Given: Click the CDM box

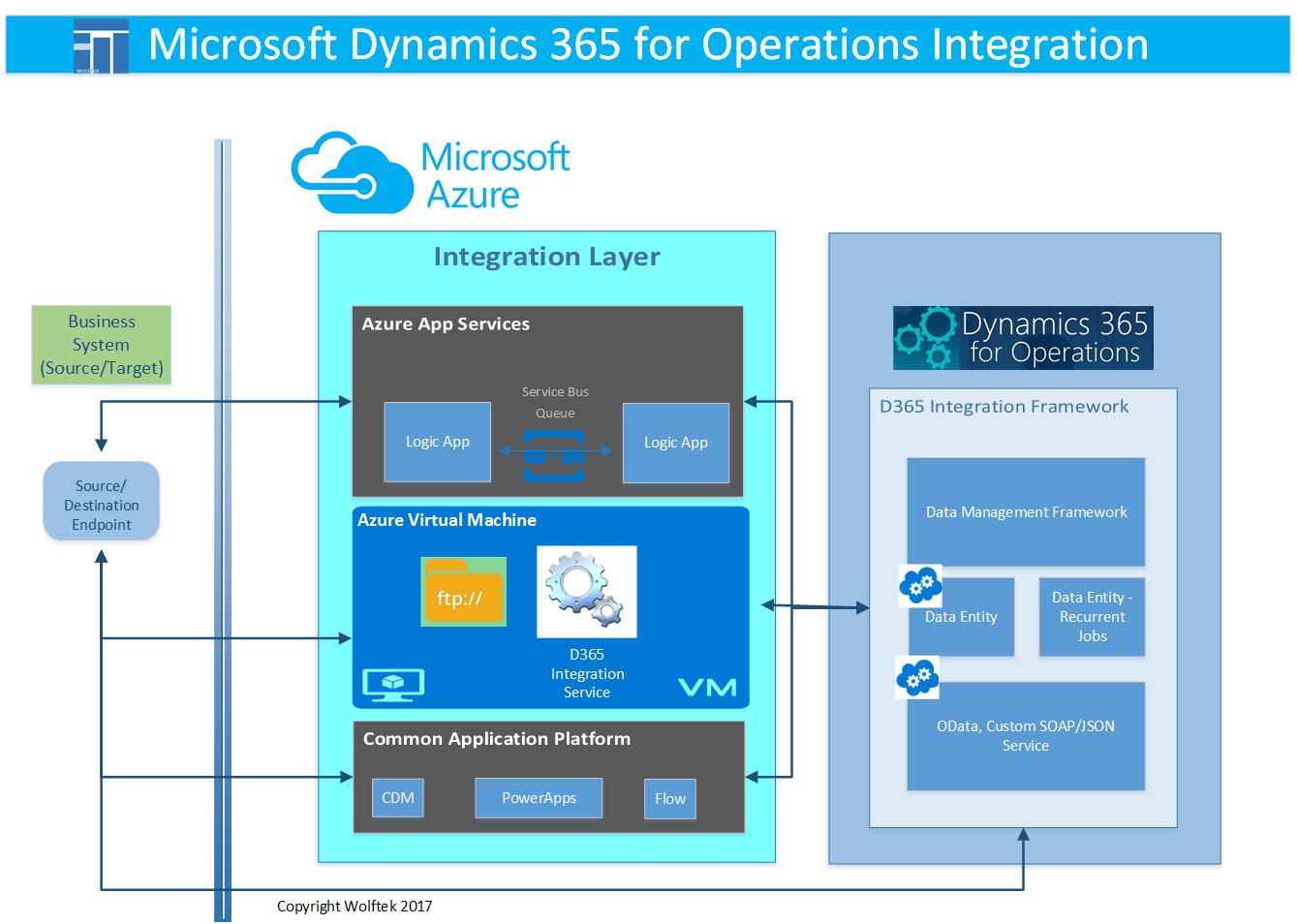Looking at the screenshot, I should point(398,798).
